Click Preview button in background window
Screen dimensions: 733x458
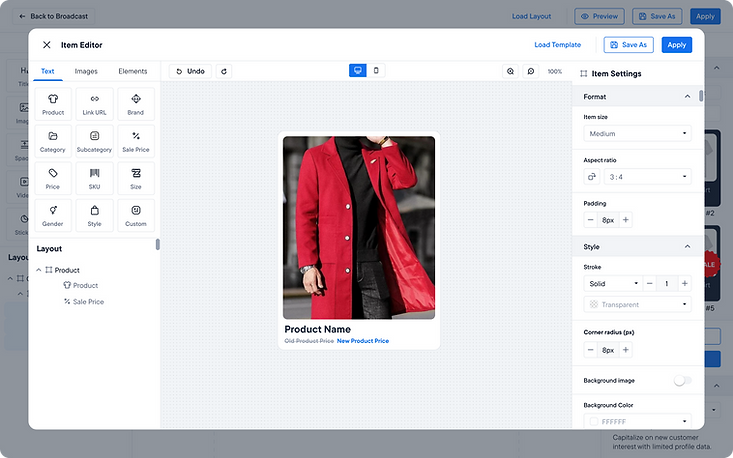pos(599,16)
